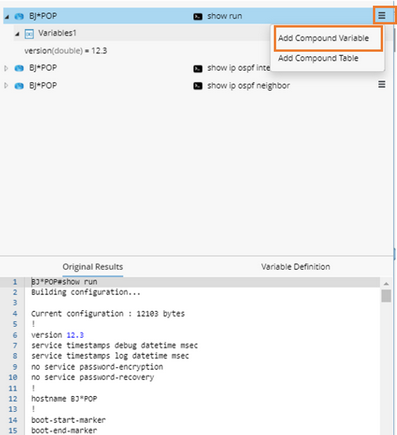Open hamburger menu on show run row
This screenshot has height=435, width=397.
tap(382, 15)
